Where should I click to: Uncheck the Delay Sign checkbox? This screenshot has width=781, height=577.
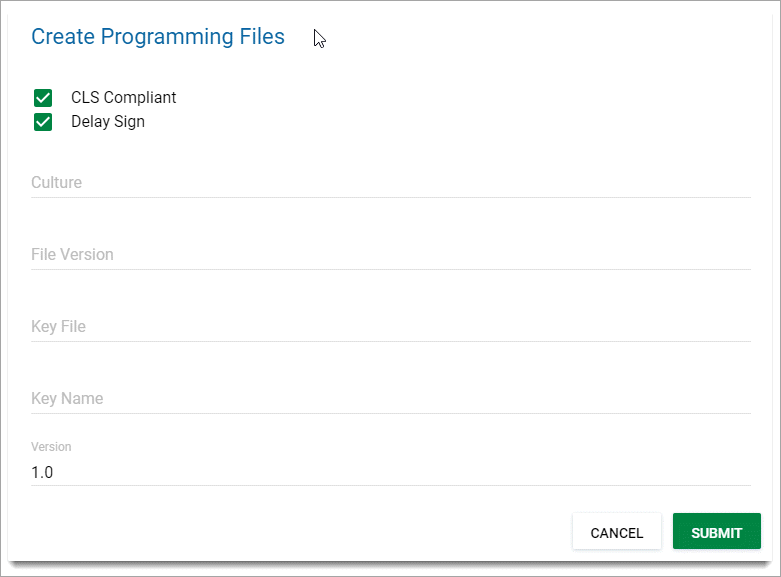(43, 122)
